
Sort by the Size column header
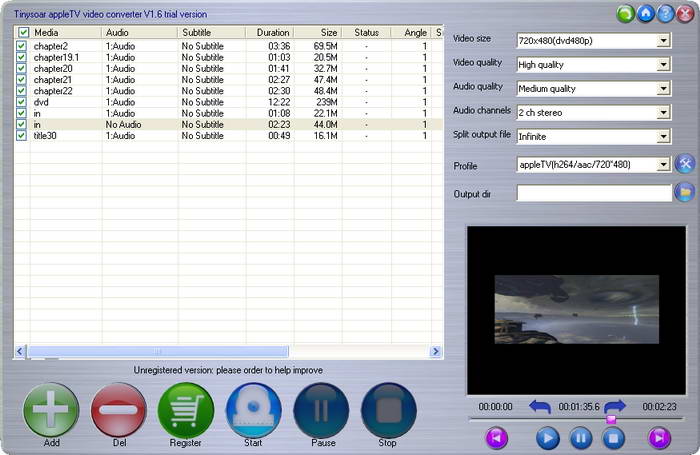click(318, 32)
